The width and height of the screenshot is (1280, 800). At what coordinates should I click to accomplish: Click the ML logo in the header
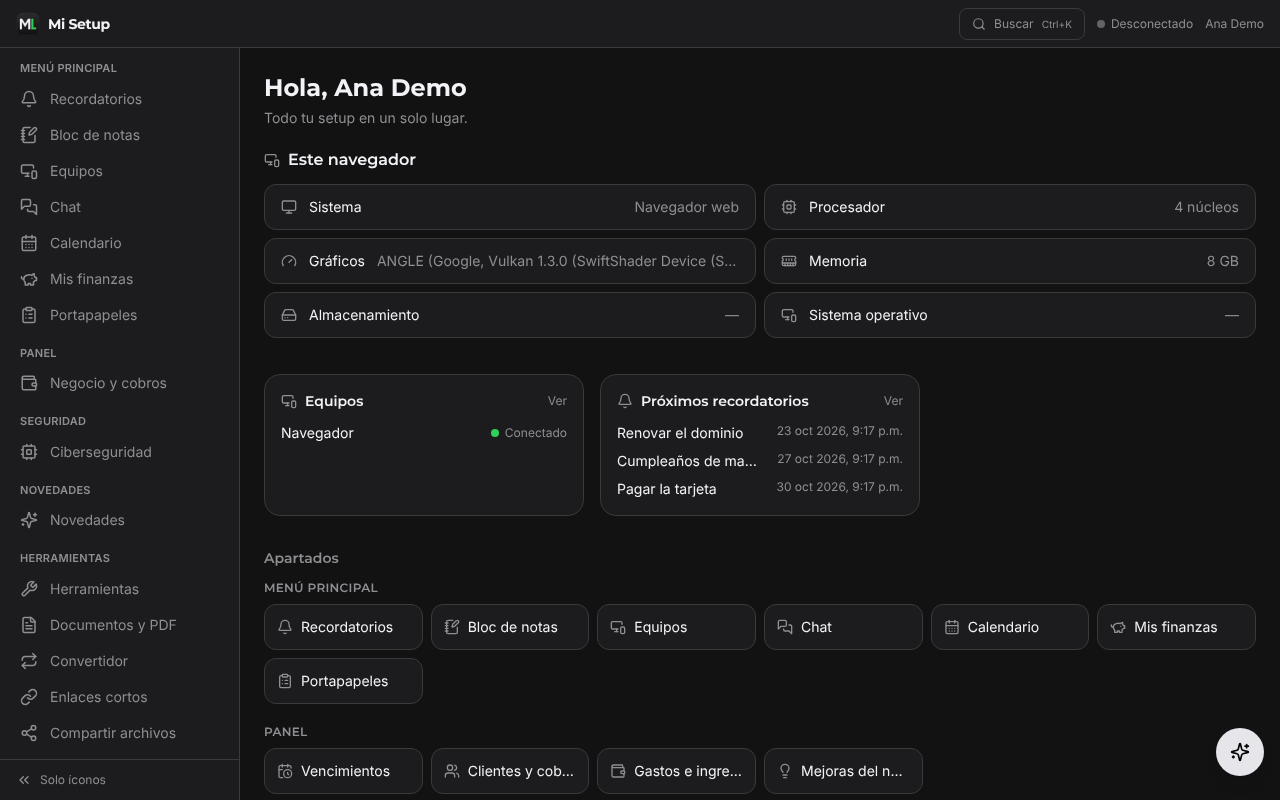(x=28, y=24)
